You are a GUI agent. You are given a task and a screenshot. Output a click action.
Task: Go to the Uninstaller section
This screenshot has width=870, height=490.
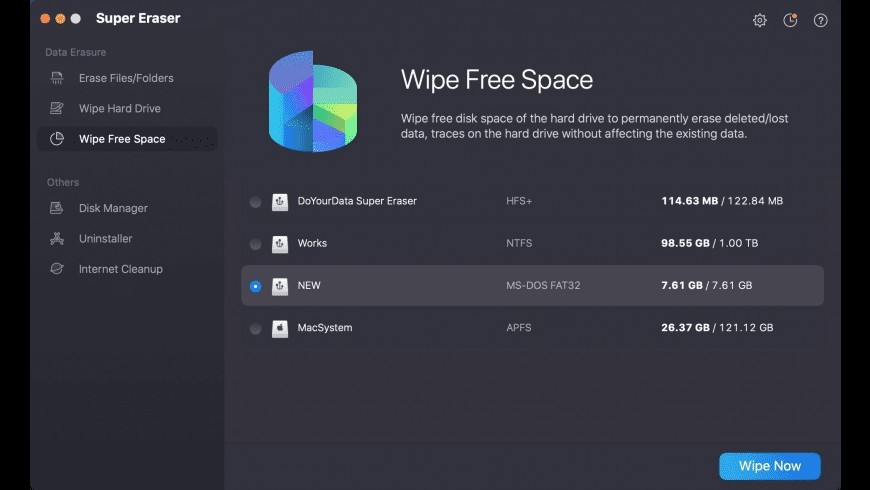(127, 239)
